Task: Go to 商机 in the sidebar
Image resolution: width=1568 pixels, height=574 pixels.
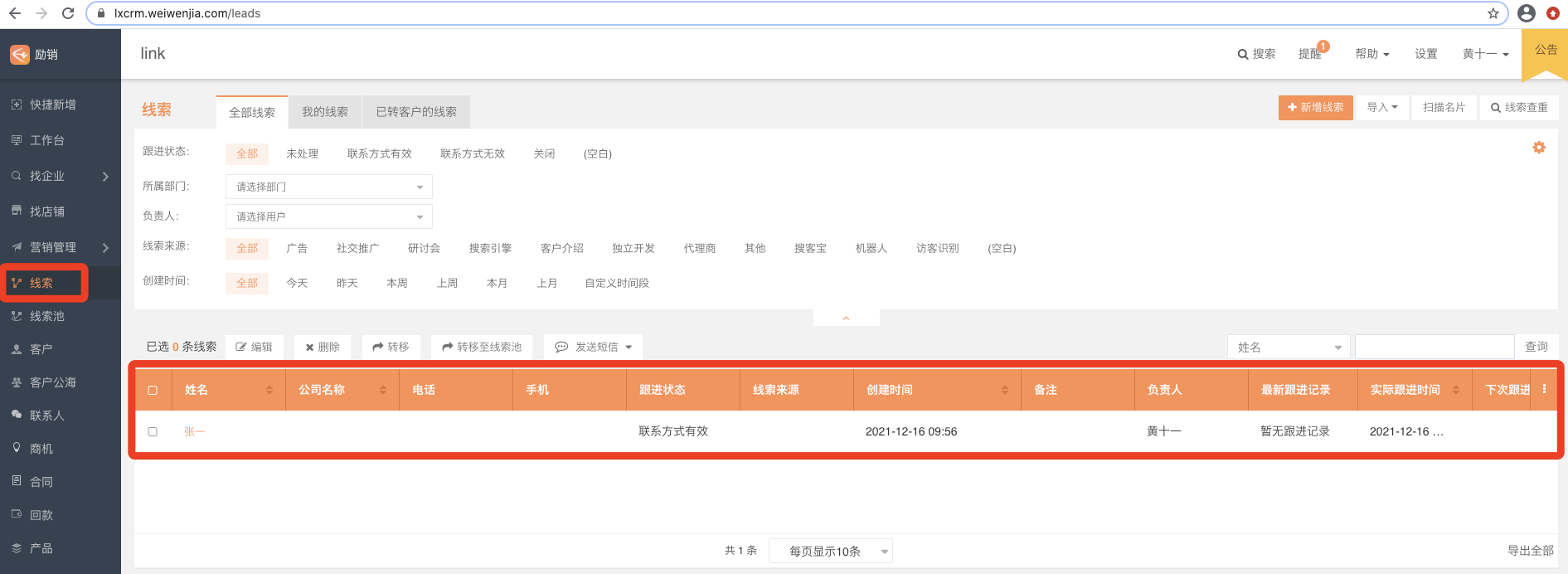Action: tap(41, 449)
